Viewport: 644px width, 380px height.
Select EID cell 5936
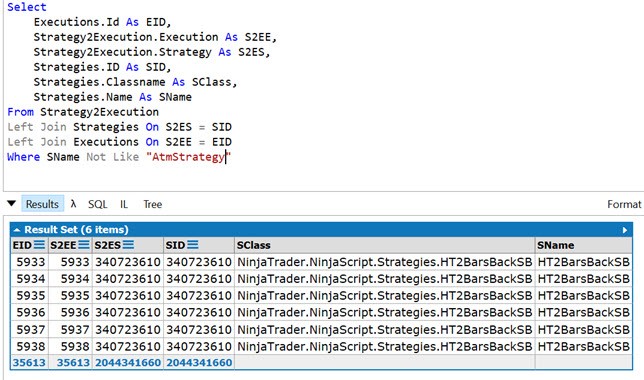[x=30, y=313]
